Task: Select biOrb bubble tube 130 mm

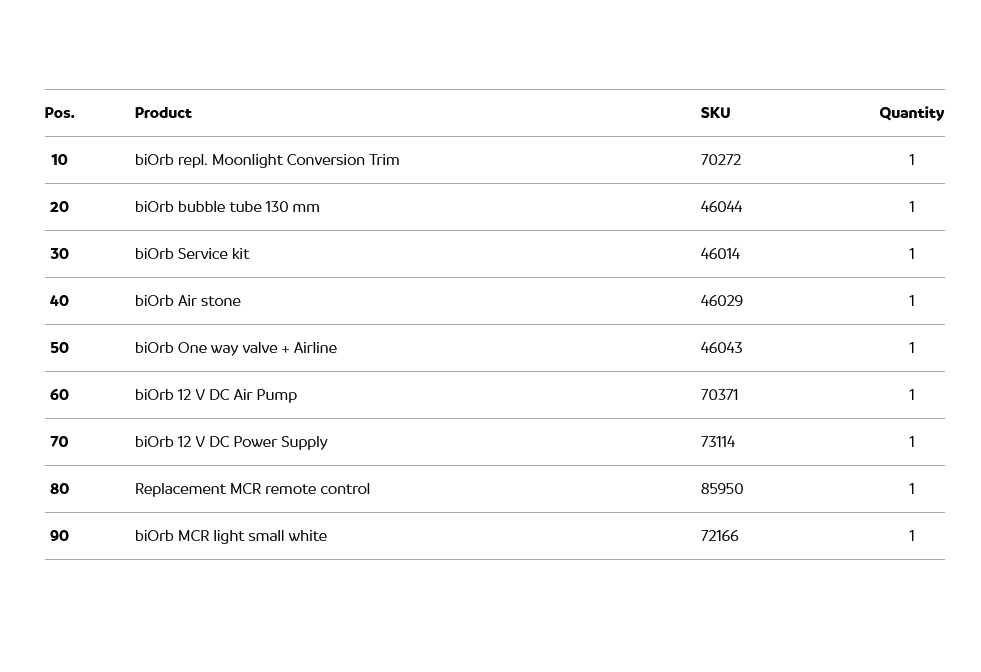Action: (x=227, y=207)
